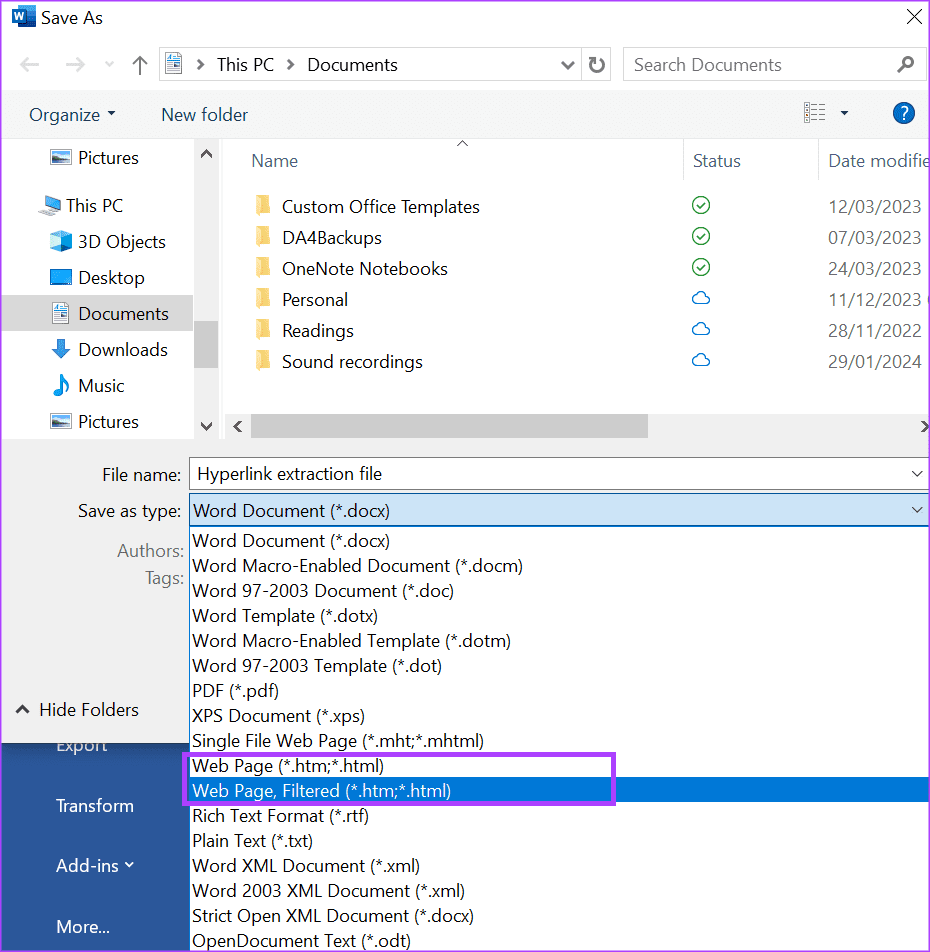Expand the address bar history dropdown
This screenshot has width=930, height=952.
point(568,65)
